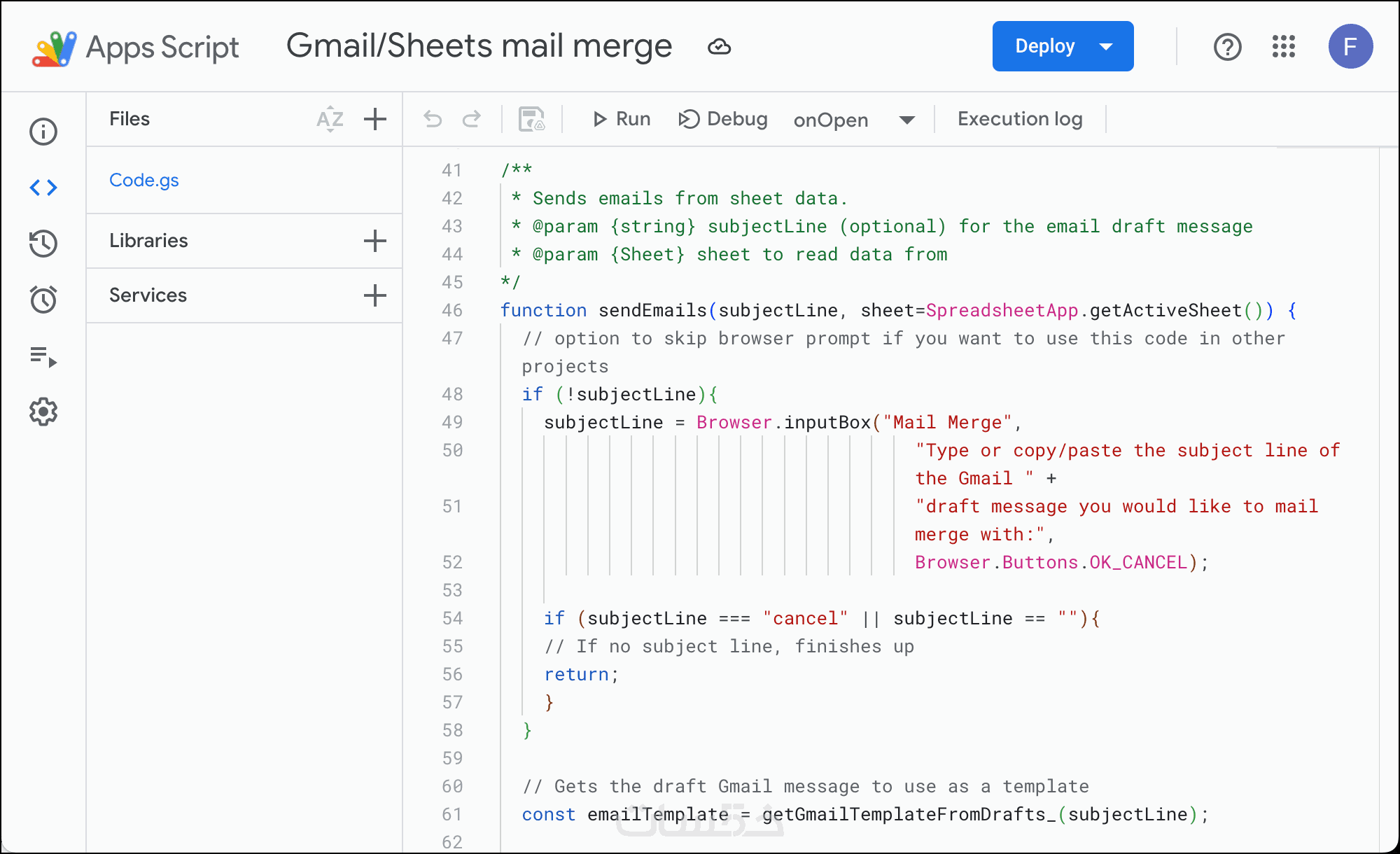Select the Code.gs file
The image size is (1400, 854).
point(144,181)
